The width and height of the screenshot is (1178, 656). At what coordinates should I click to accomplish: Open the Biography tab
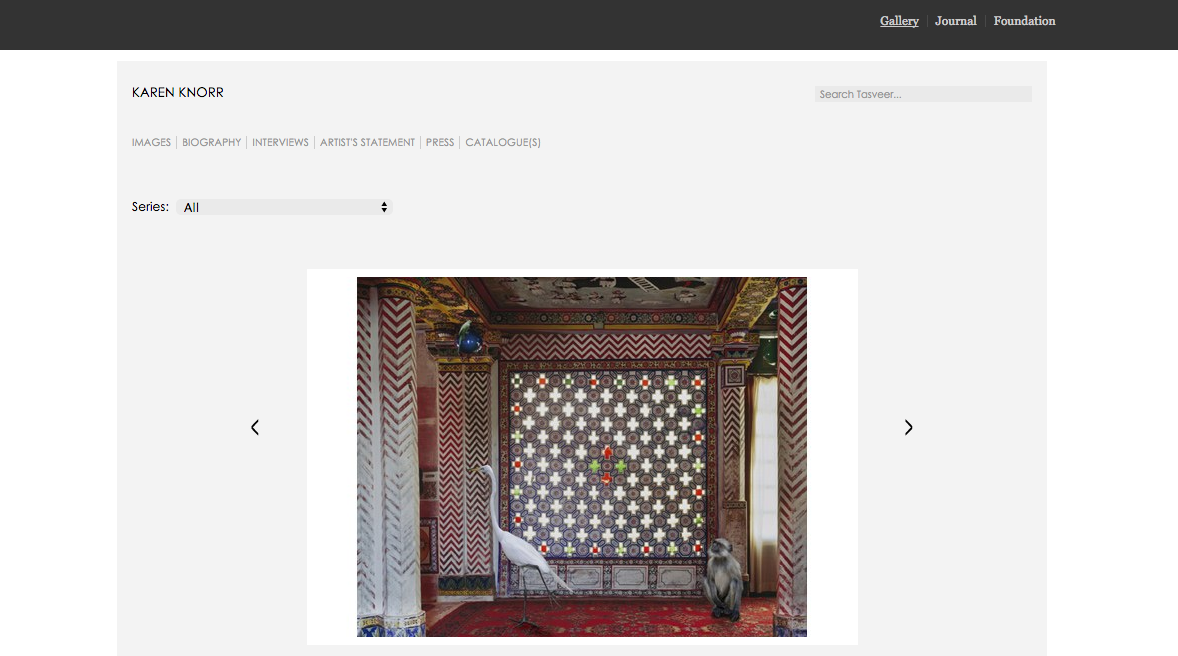pos(212,143)
